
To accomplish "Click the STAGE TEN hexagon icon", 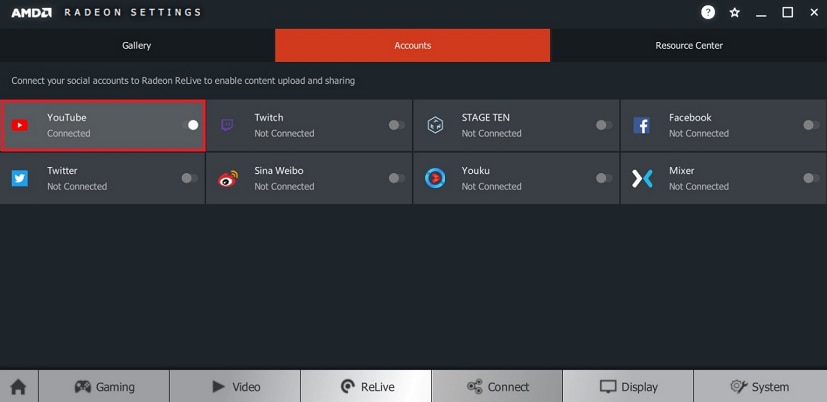I will pos(435,126).
